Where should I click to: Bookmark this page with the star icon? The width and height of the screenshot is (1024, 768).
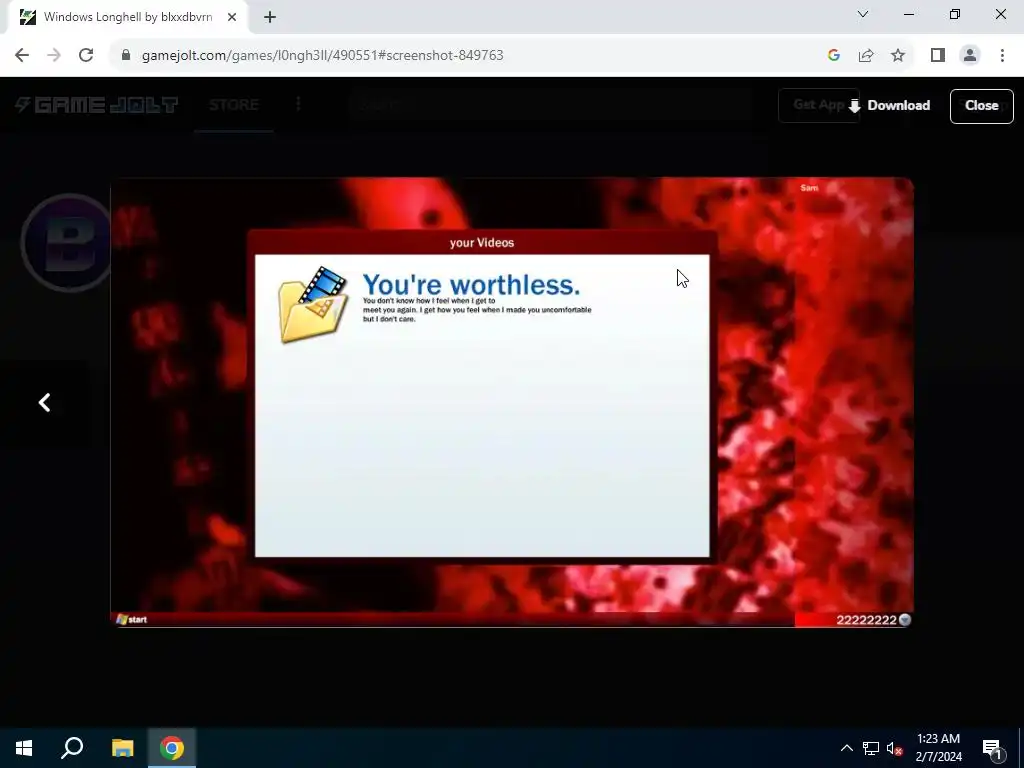[898, 56]
